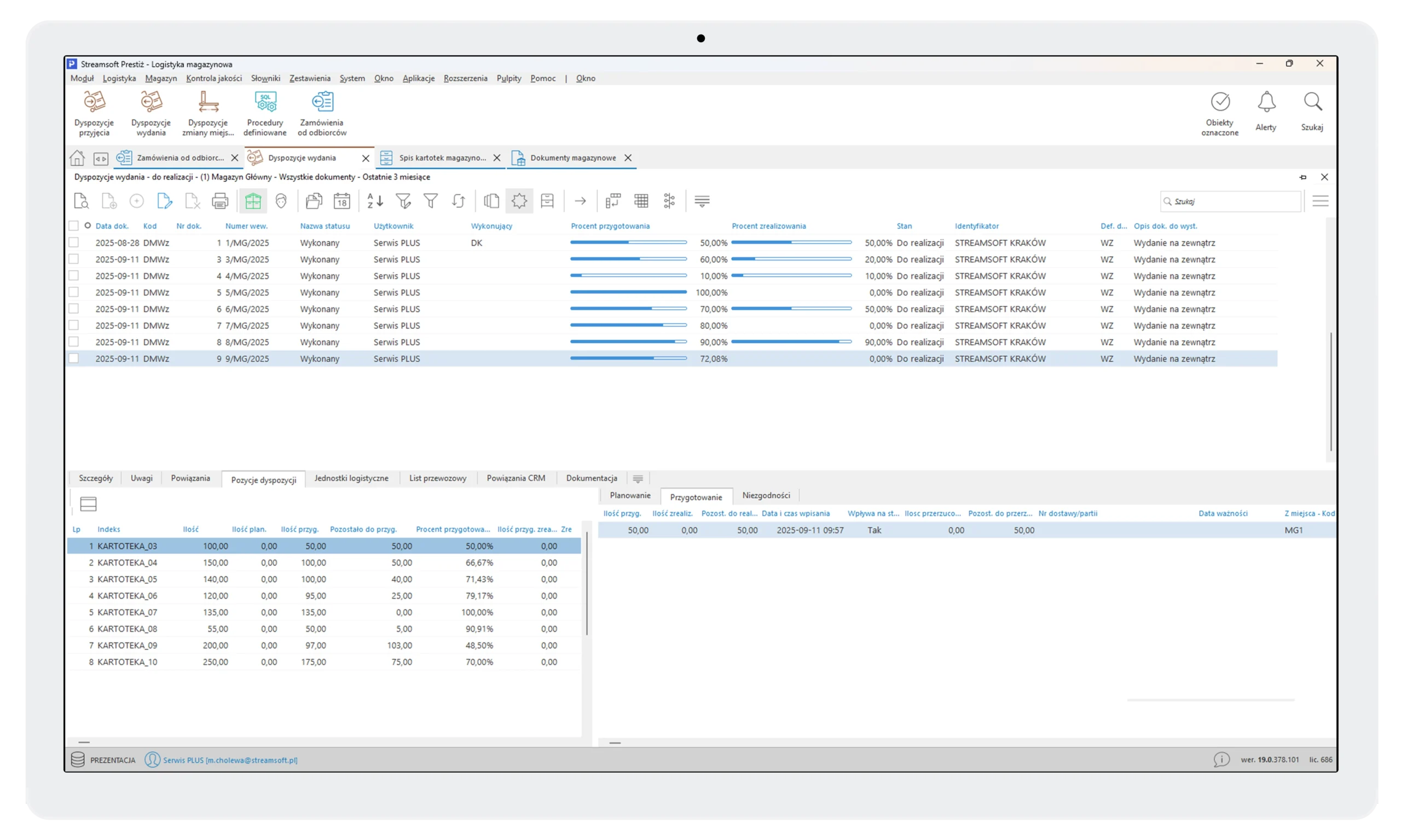
Task: Tick checkbox for document 5/MG/2025
Action: click(73, 292)
